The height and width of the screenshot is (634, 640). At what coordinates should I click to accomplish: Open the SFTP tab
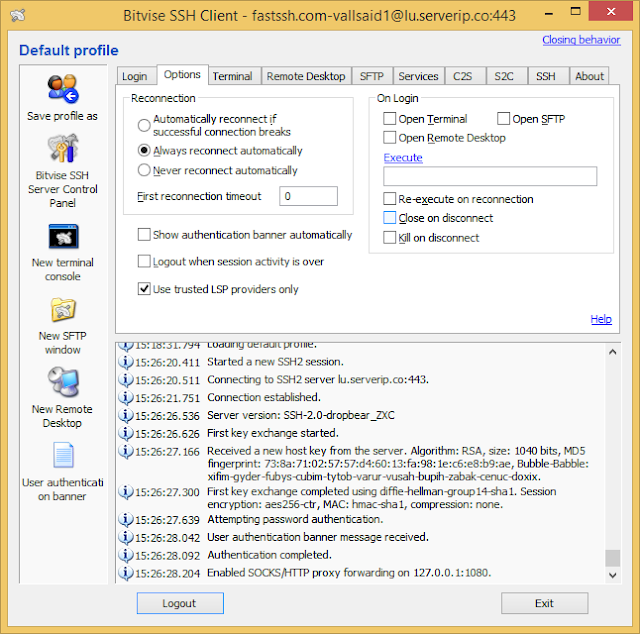[x=372, y=76]
